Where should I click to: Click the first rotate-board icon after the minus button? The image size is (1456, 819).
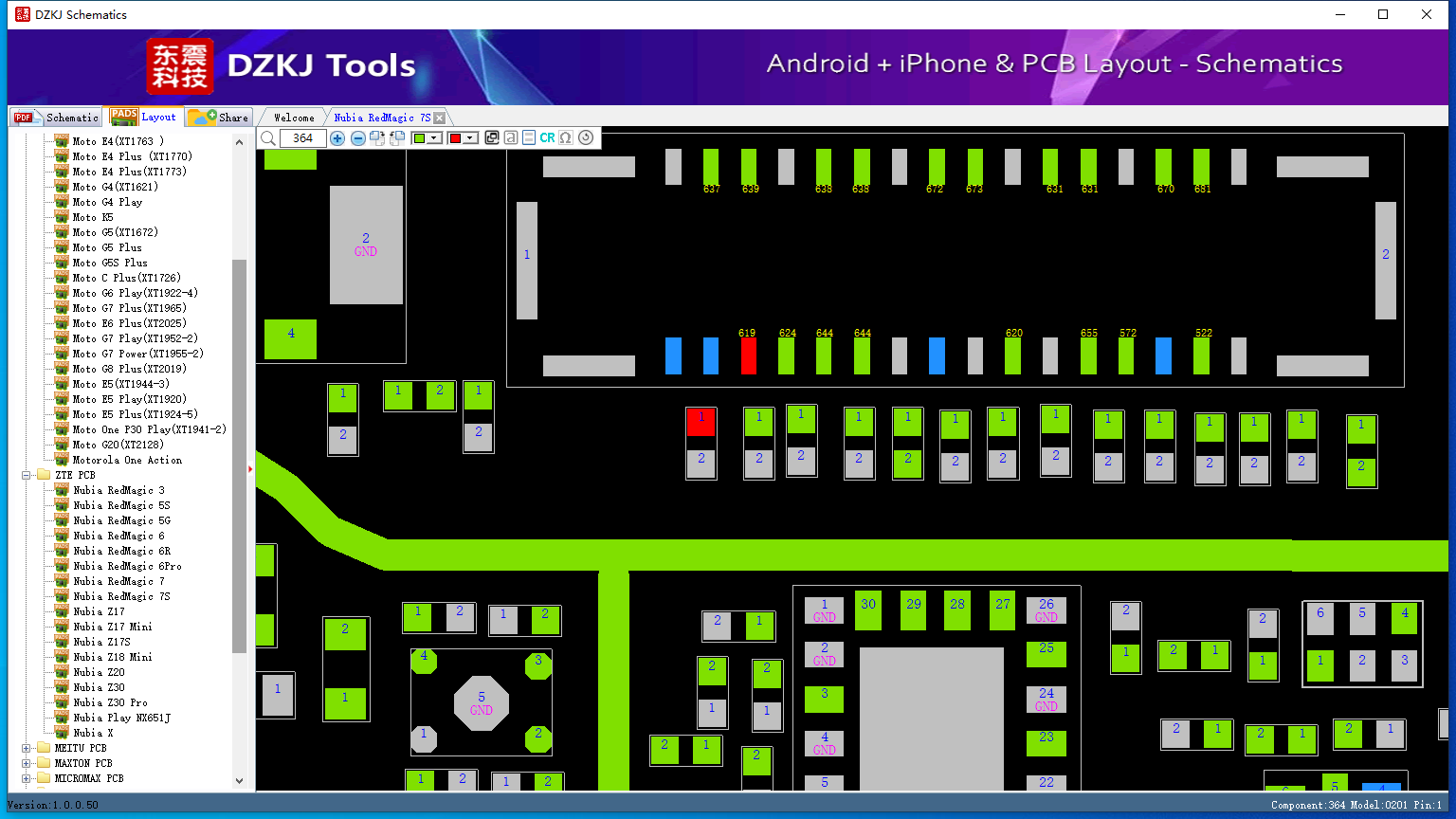tap(377, 138)
